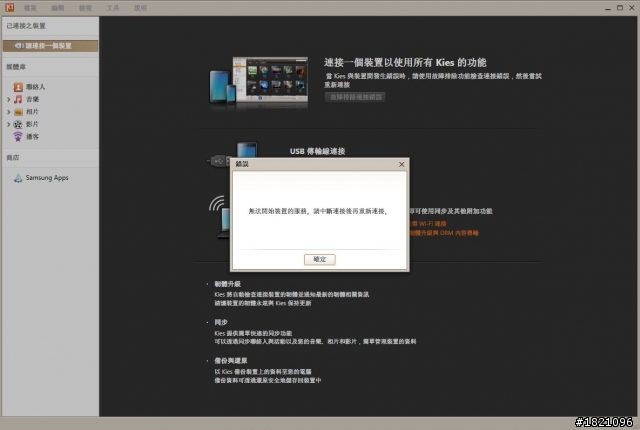
Task: Minimize the Kies window
Action: tap(608, 8)
